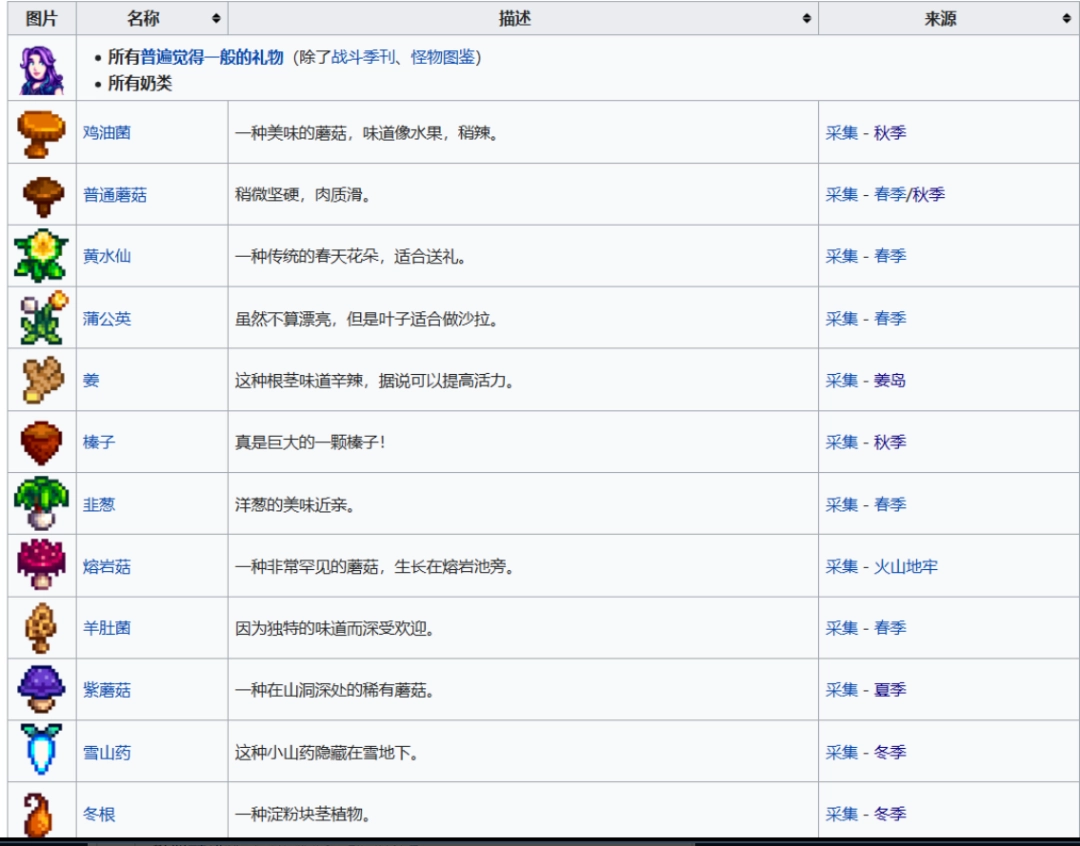The width and height of the screenshot is (1080, 846).
Task: Click the 鸡油菌 chanterelle mushroom icon
Action: 41,134
